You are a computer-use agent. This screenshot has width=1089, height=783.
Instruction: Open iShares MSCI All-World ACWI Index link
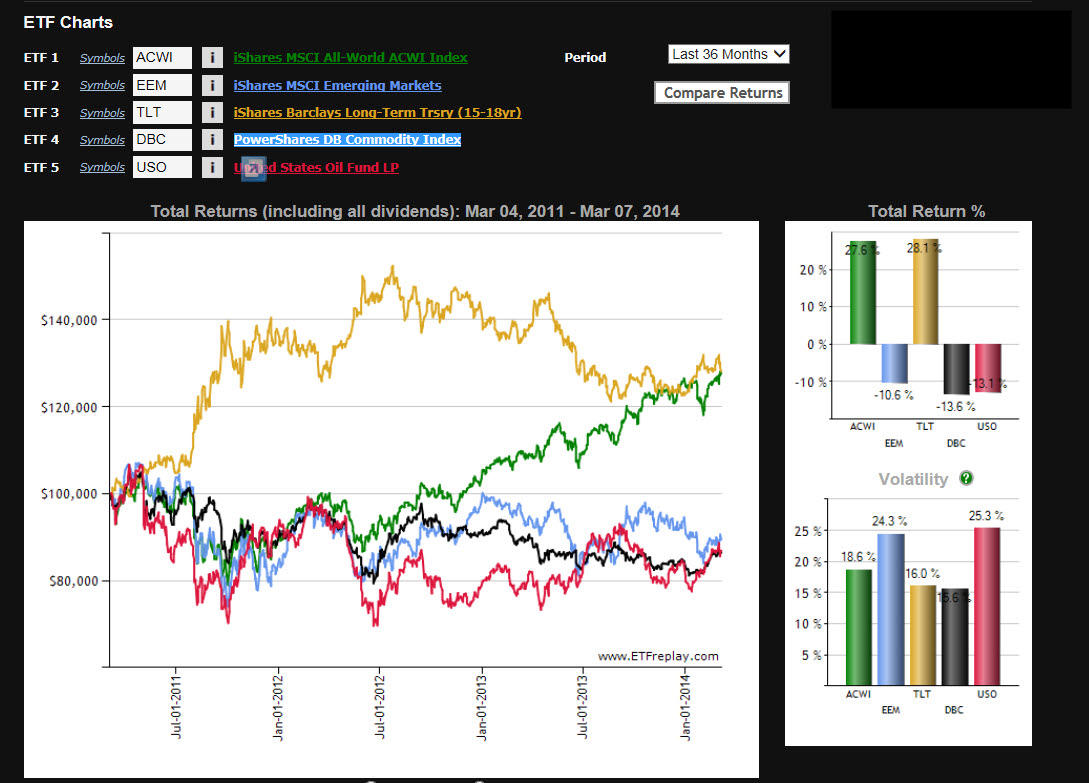coord(350,58)
